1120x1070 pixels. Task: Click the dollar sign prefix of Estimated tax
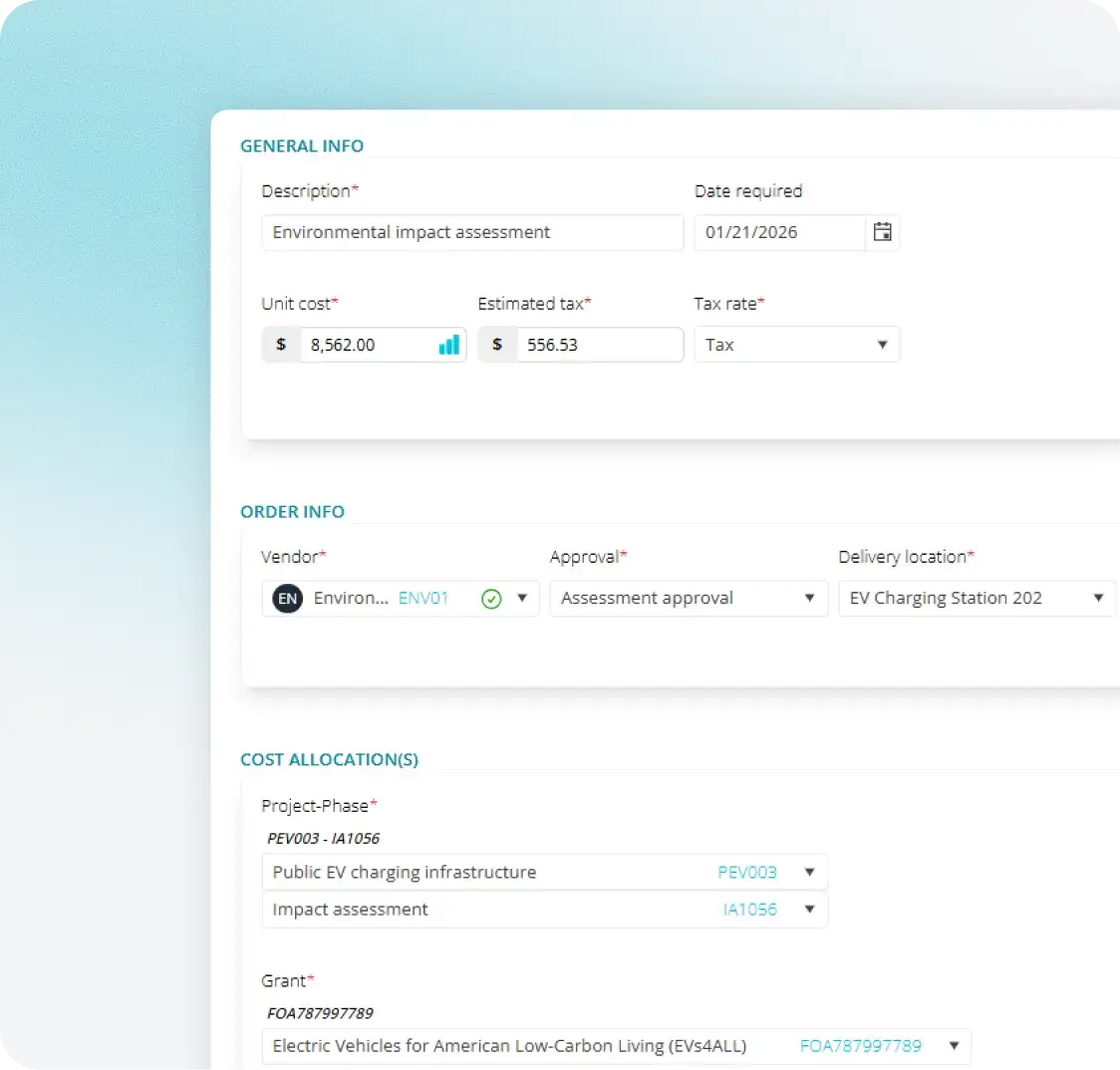(x=497, y=345)
